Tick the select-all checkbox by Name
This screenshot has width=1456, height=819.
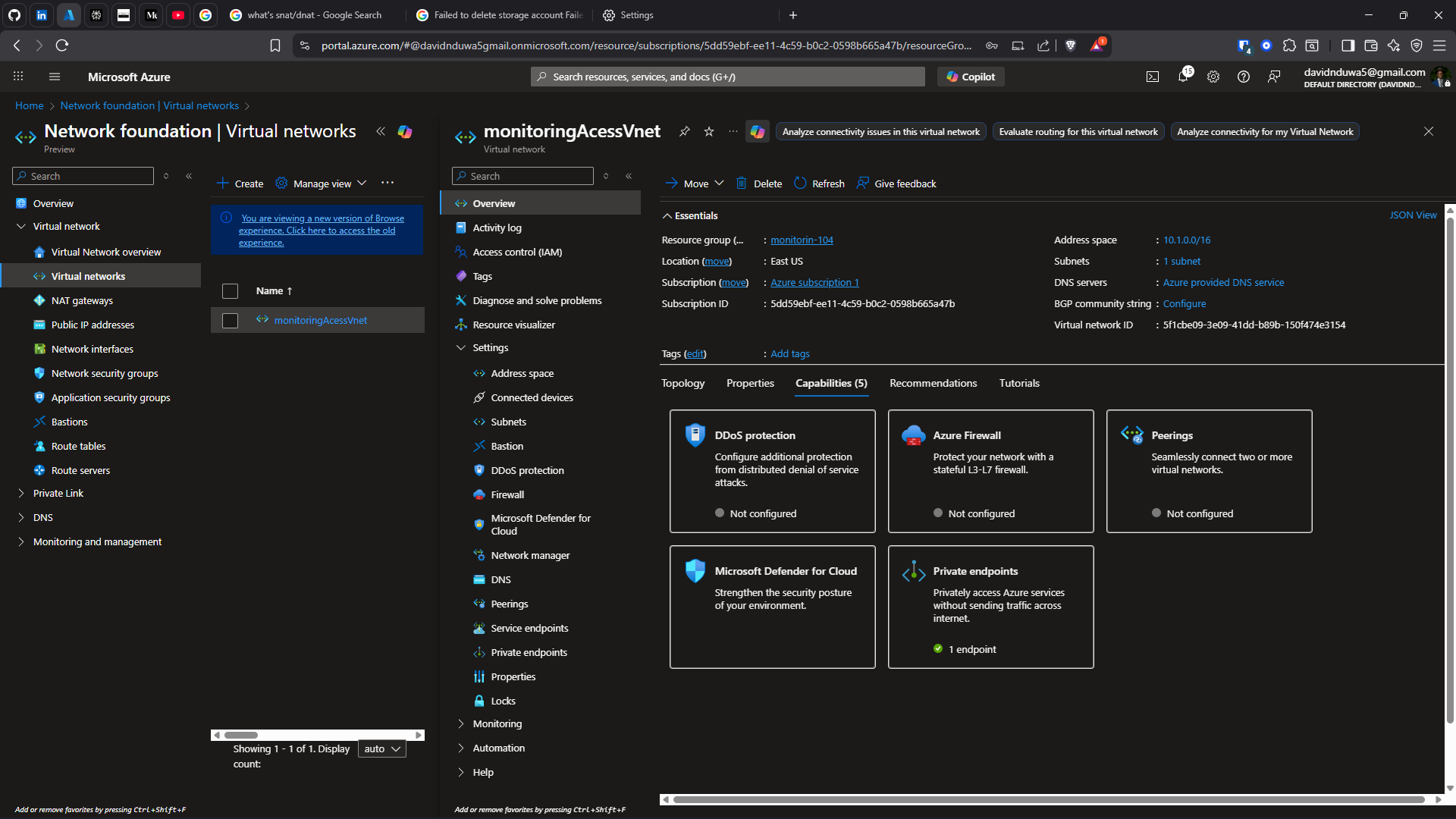pos(230,291)
